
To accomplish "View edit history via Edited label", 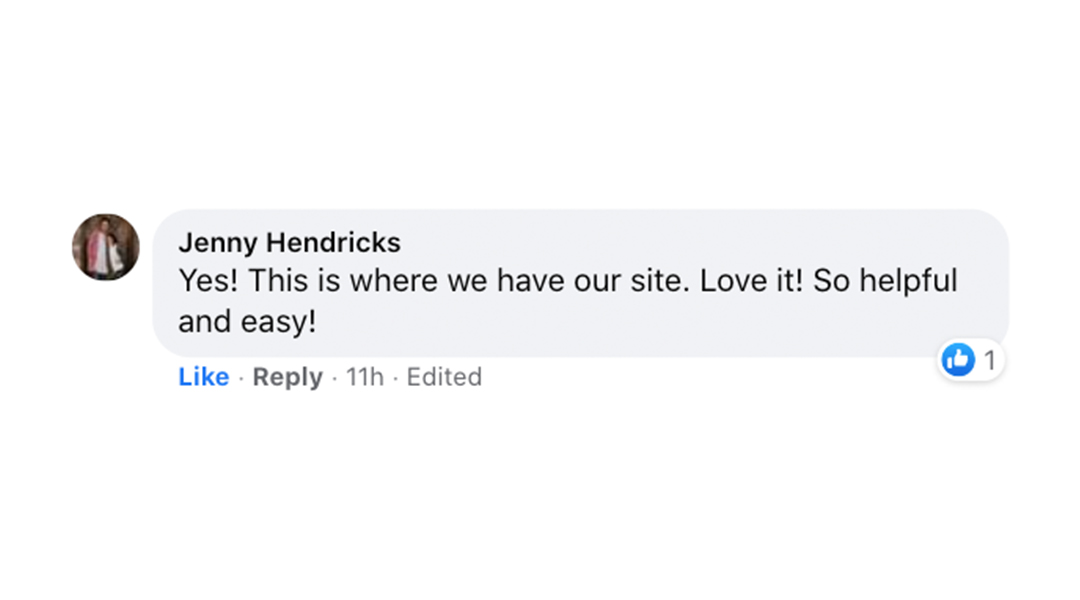I will pyautogui.click(x=444, y=377).
